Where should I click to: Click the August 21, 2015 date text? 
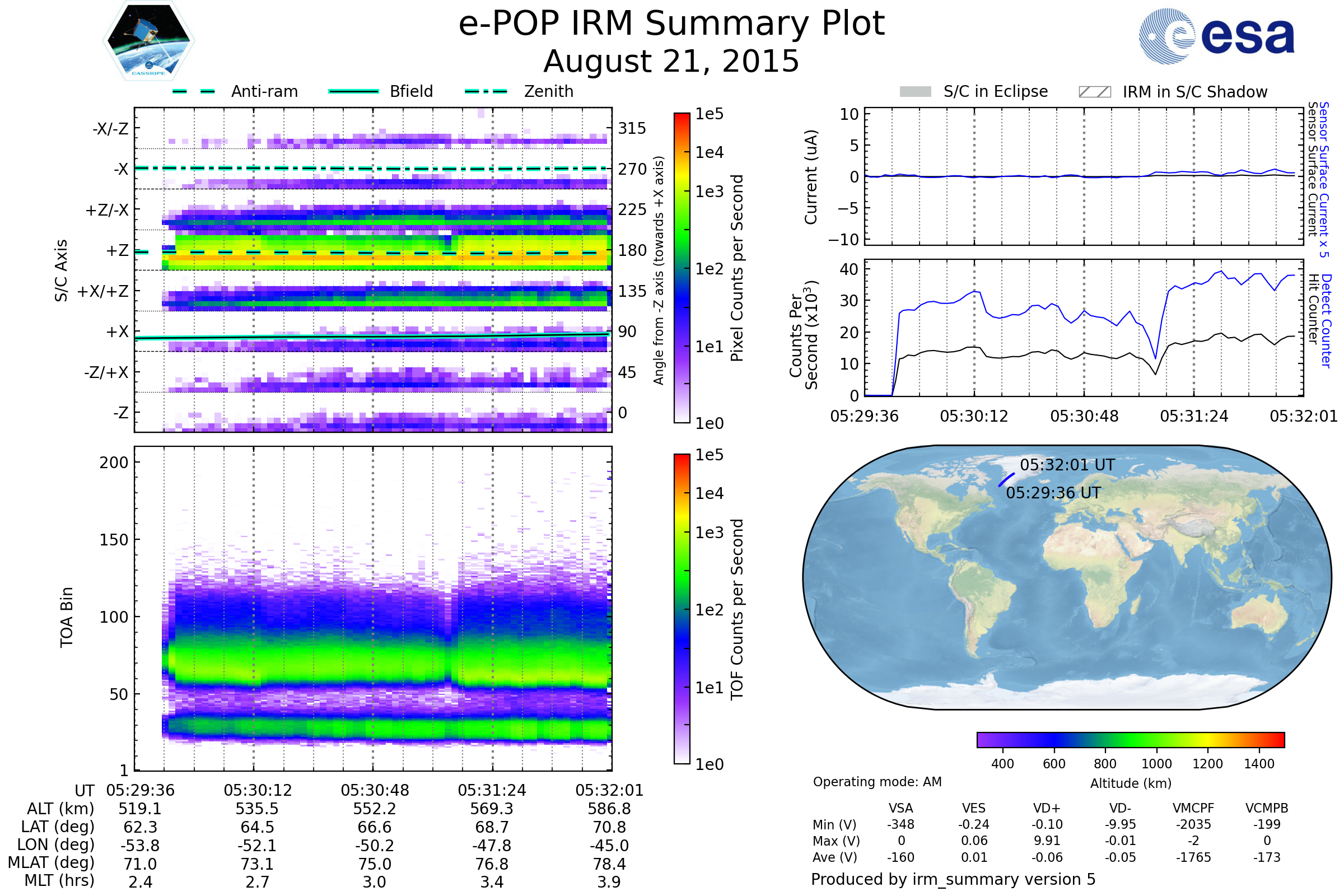coord(671,61)
